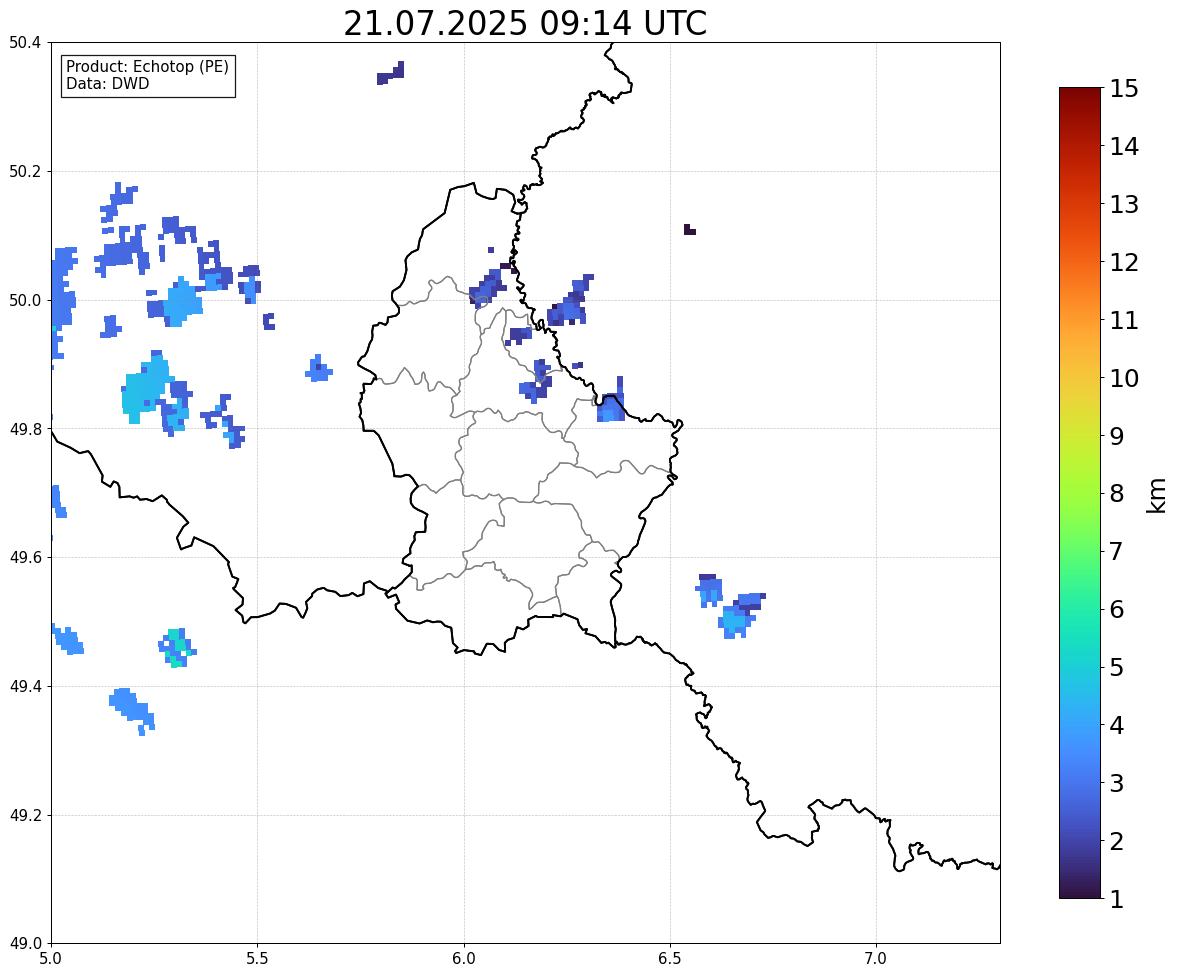Click the title "21.07.2025 09:14 UTC"
The height and width of the screenshot is (976, 1178).
point(524,23)
